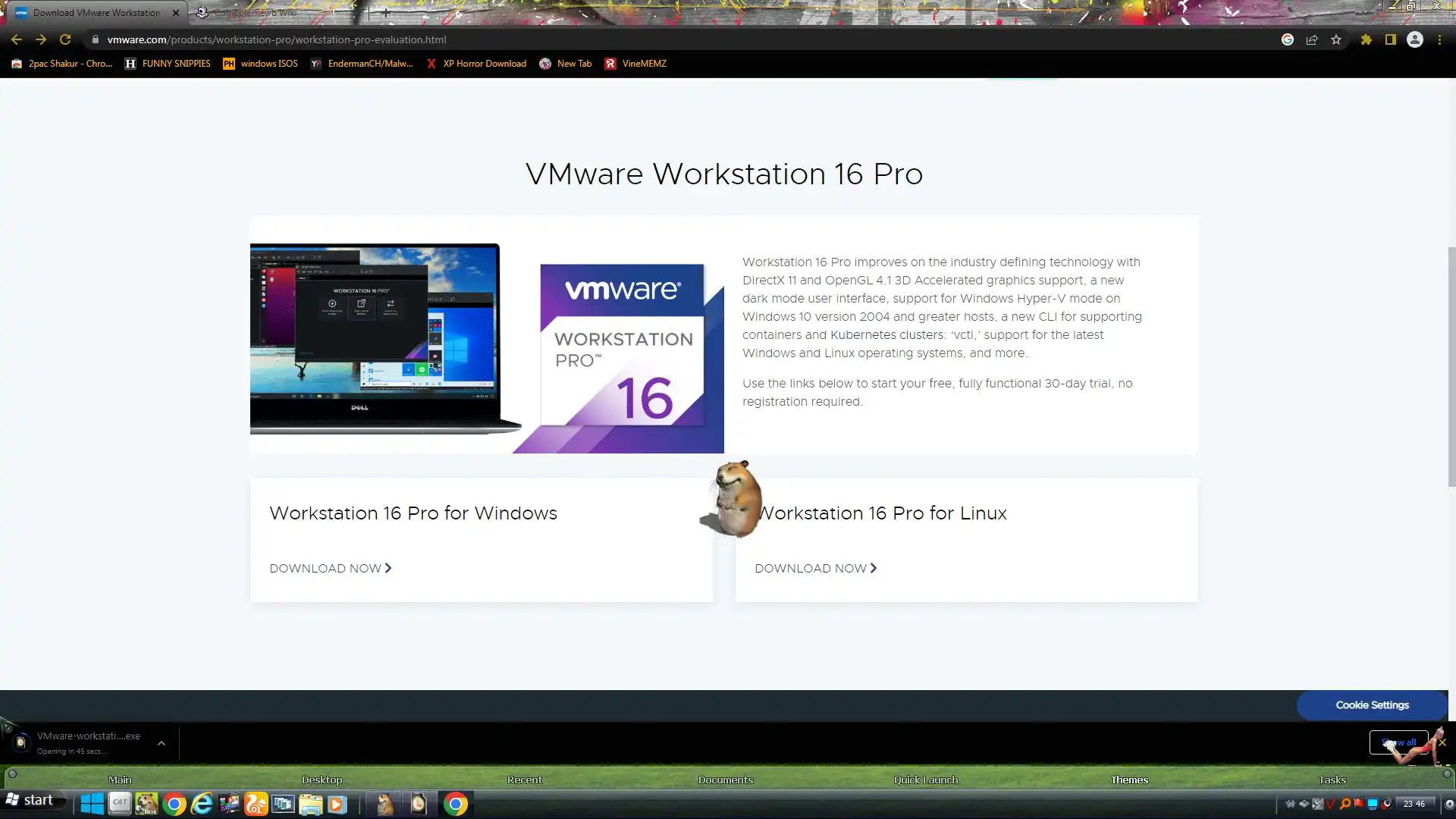This screenshot has height=819, width=1456.
Task: Open the UC Browser taskbar icon
Action: tap(256, 804)
